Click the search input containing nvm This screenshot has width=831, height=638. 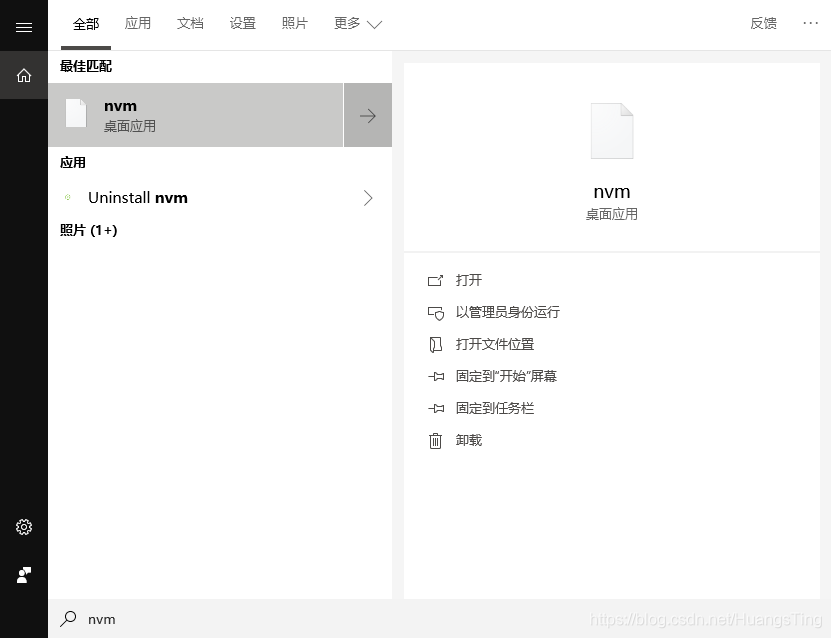tap(300, 619)
